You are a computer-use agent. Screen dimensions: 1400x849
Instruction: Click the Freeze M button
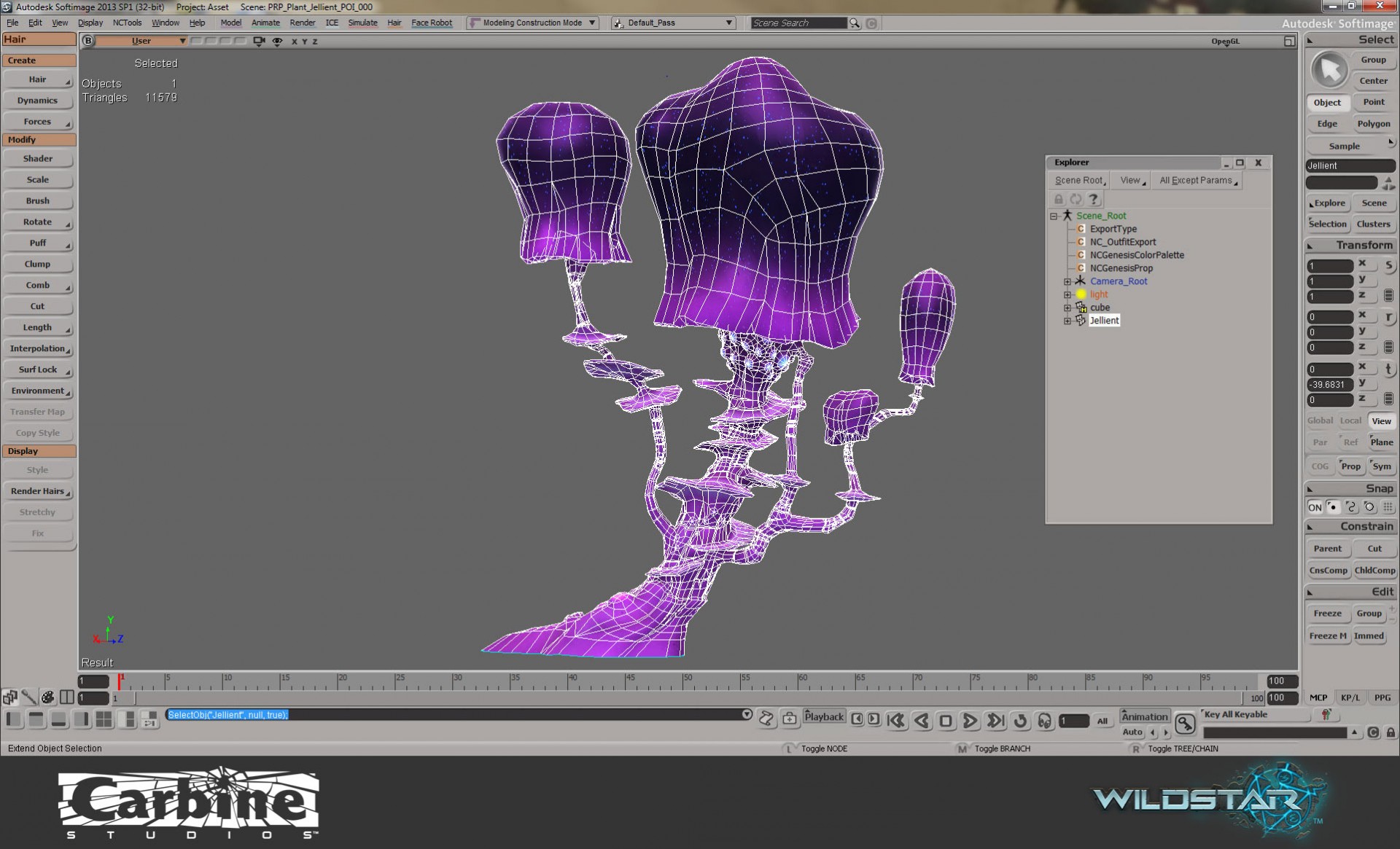(x=1327, y=635)
